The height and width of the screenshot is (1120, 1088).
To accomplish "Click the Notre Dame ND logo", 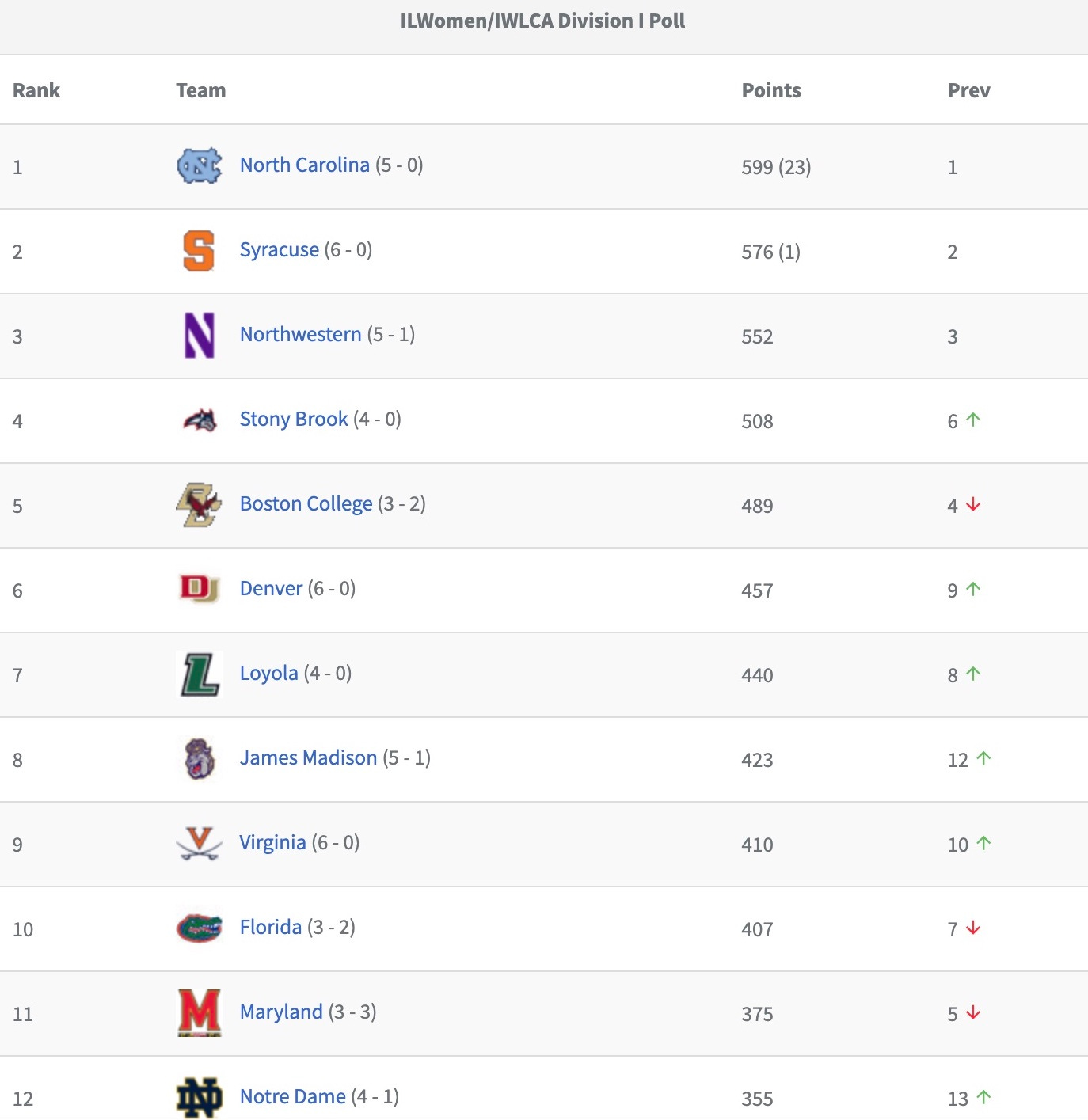I will [x=199, y=1098].
